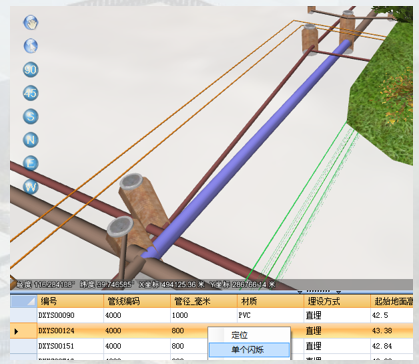Click the globe rotate navigation icon
Viewport: 419px width, 364px height.
click(x=31, y=46)
